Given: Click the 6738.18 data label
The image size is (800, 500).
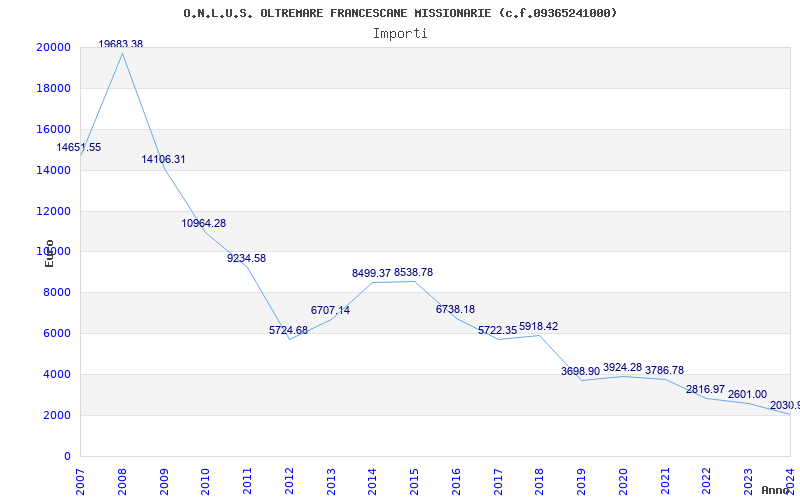Looking at the screenshot, I should (x=455, y=309).
